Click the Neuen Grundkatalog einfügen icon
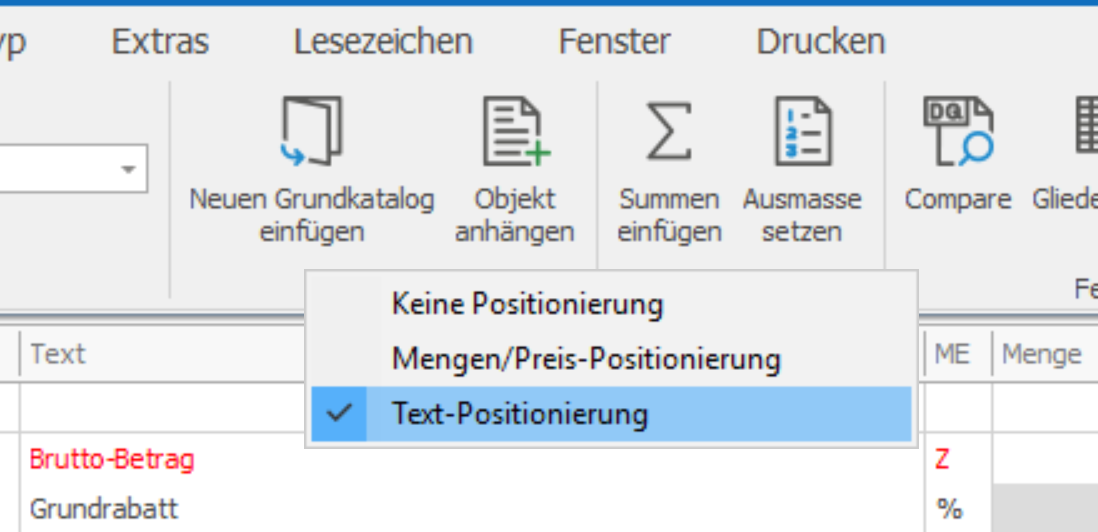The height and width of the screenshot is (532, 1098). (312, 132)
